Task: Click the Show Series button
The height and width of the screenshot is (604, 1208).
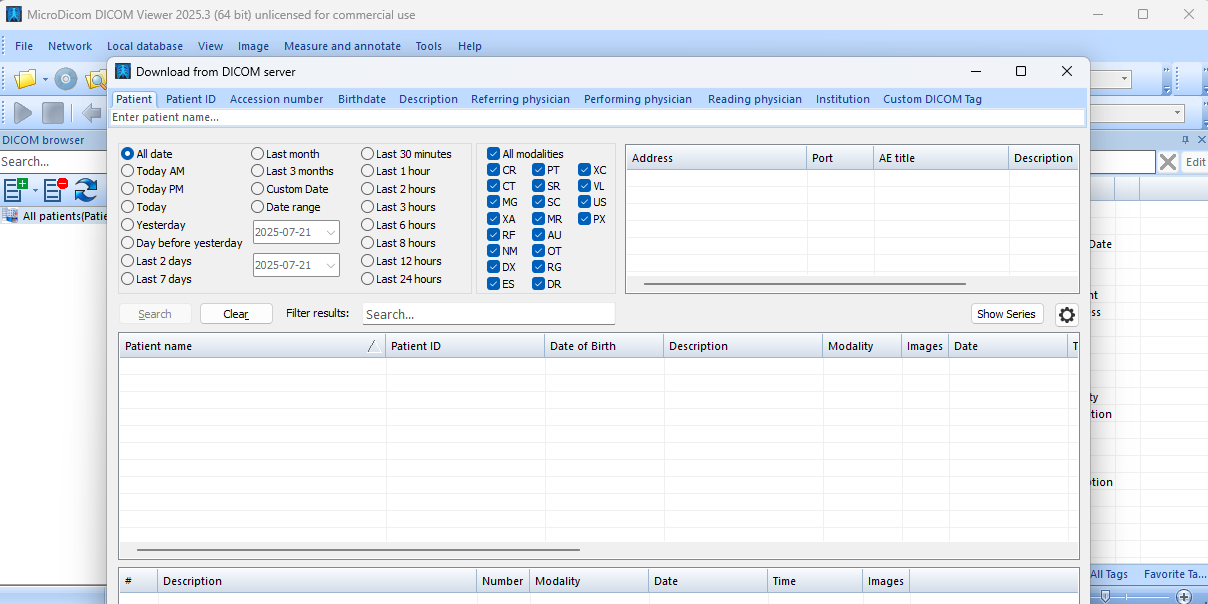Action: tap(1006, 314)
